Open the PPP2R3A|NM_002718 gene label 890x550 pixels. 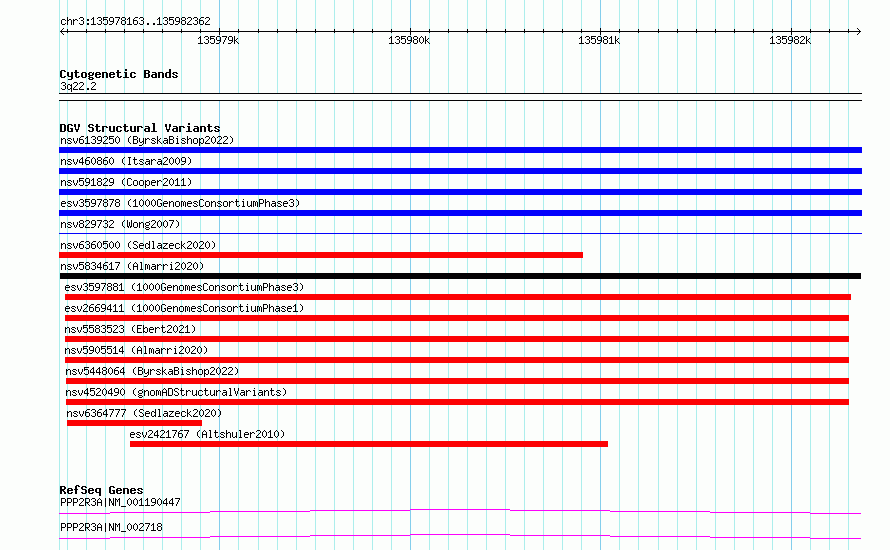tap(111, 527)
